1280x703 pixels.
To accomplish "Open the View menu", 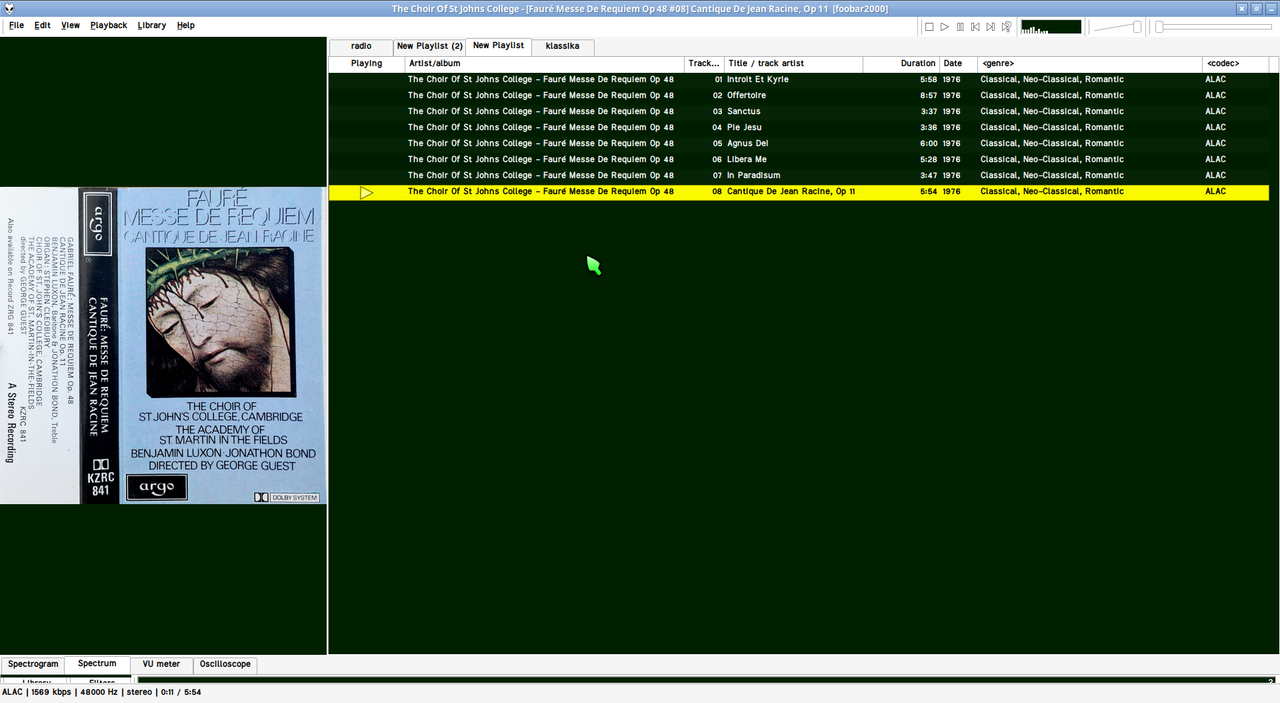I will 70,25.
